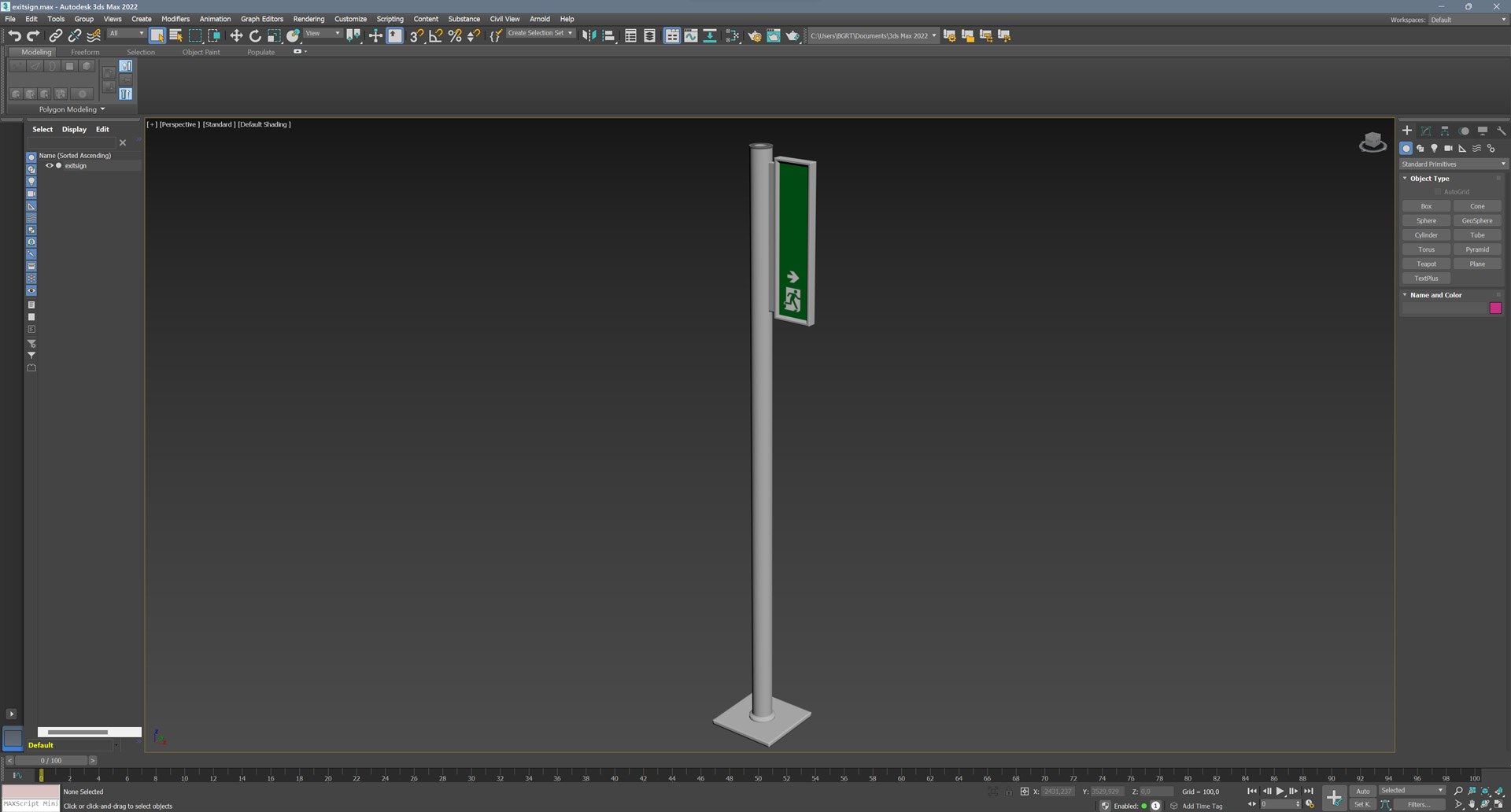
Task: Open the object color pink swatch
Action: pyautogui.click(x=1495, y=308)
